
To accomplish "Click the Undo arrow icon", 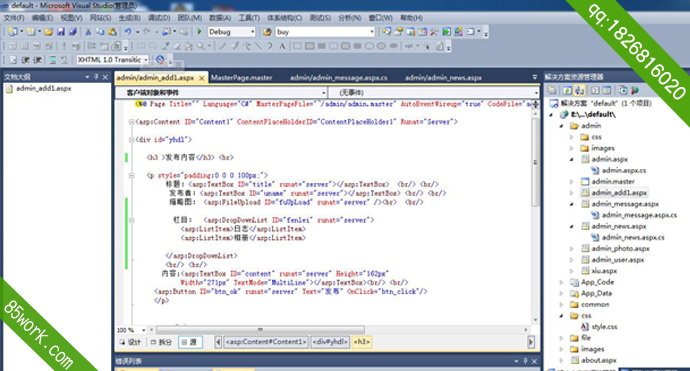I will 128,32.
